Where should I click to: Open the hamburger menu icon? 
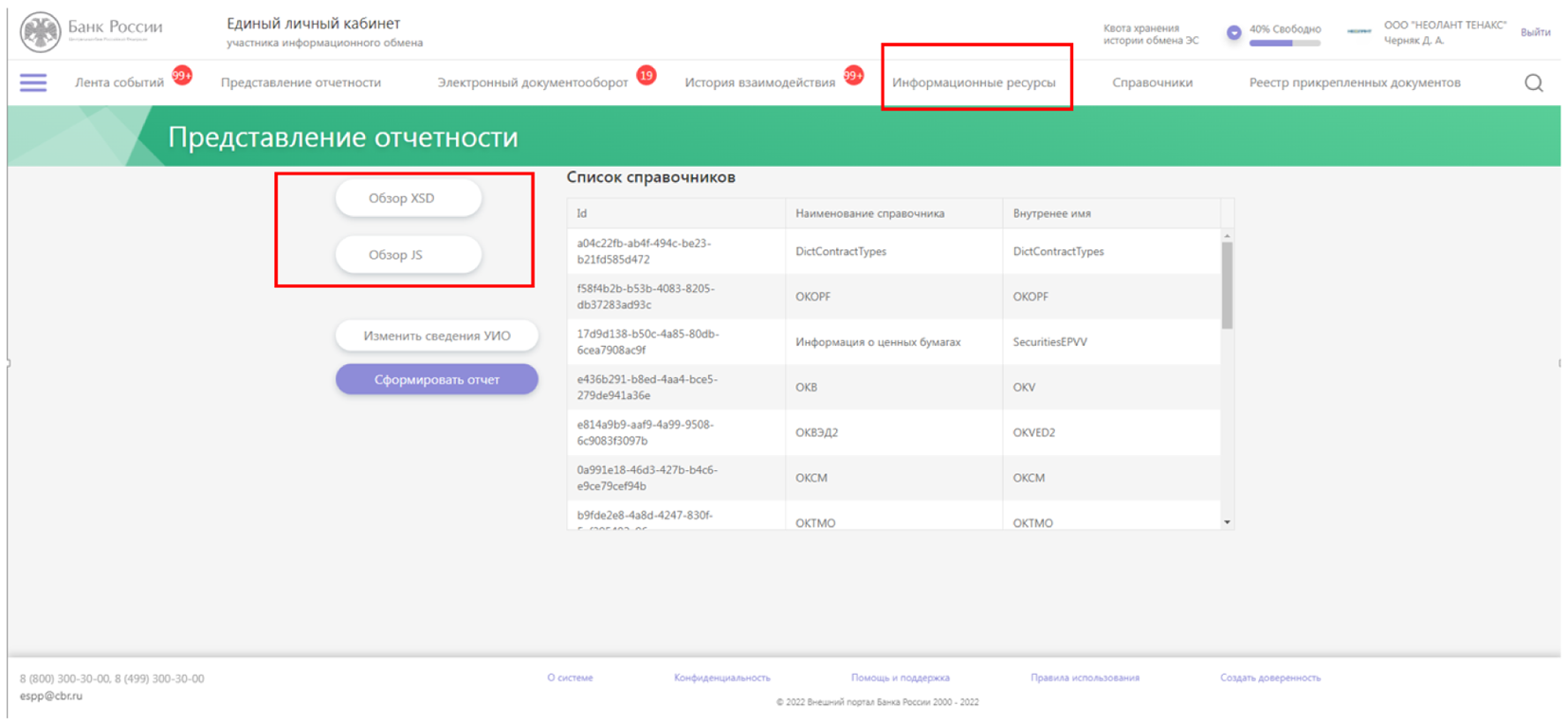[33, 83]
